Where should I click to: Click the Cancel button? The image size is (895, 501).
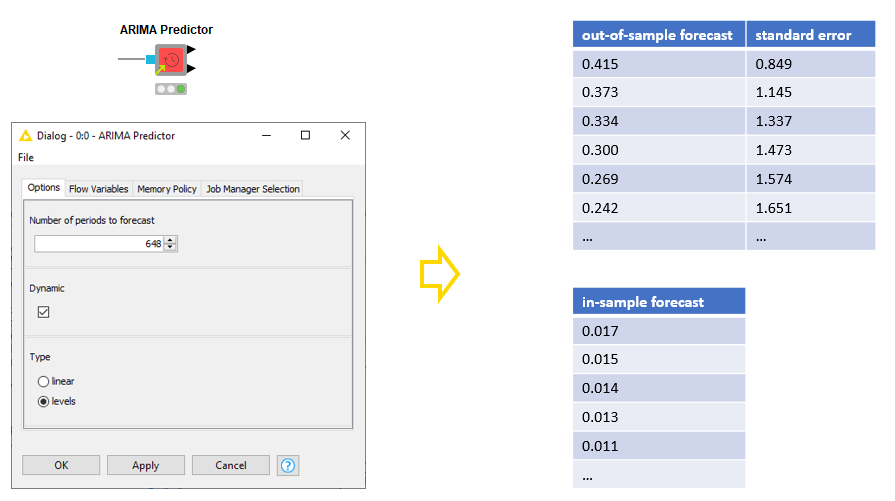pyautogui.click(x=231, y=466)
